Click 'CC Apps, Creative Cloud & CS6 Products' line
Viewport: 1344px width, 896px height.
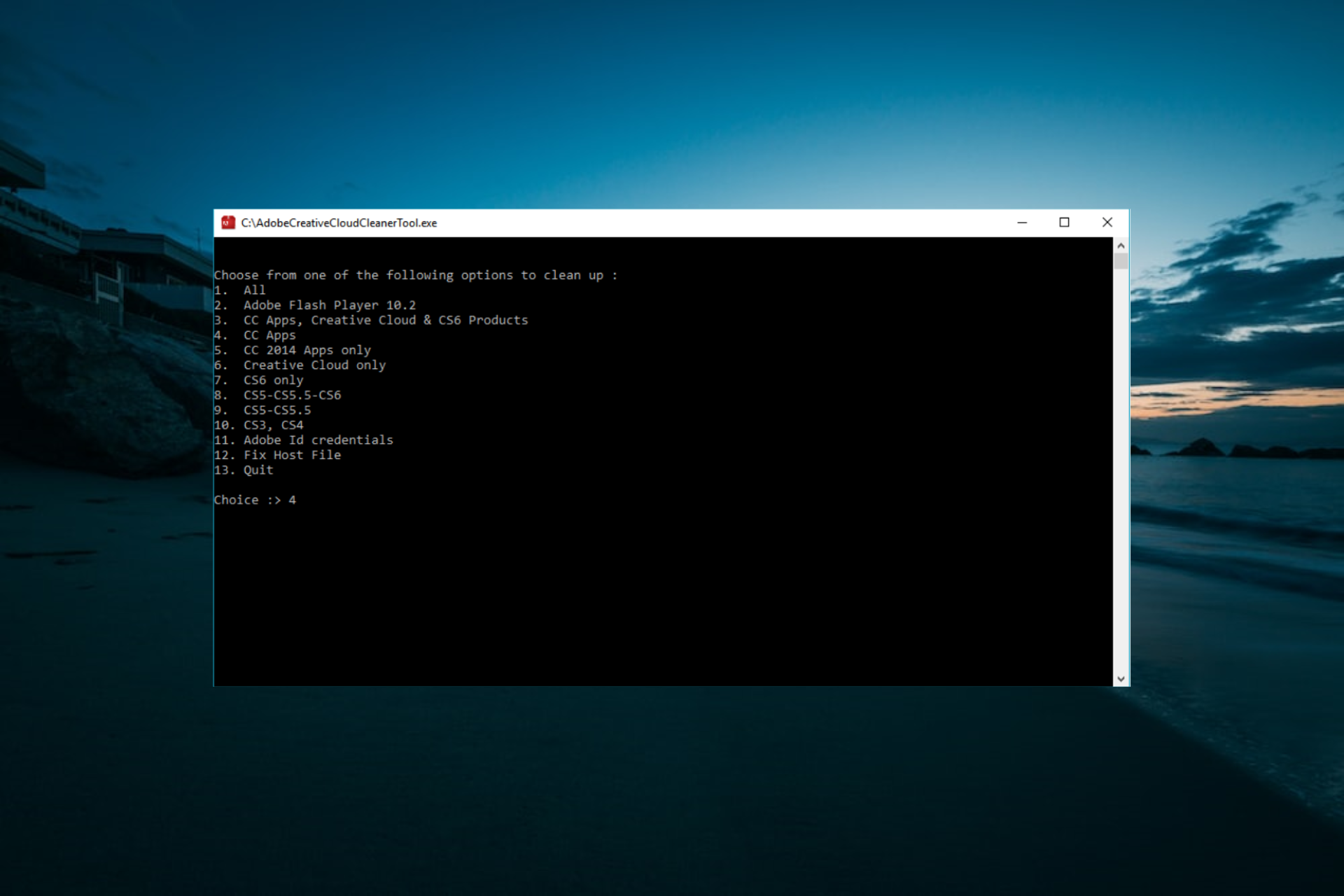tap(371, 320)
